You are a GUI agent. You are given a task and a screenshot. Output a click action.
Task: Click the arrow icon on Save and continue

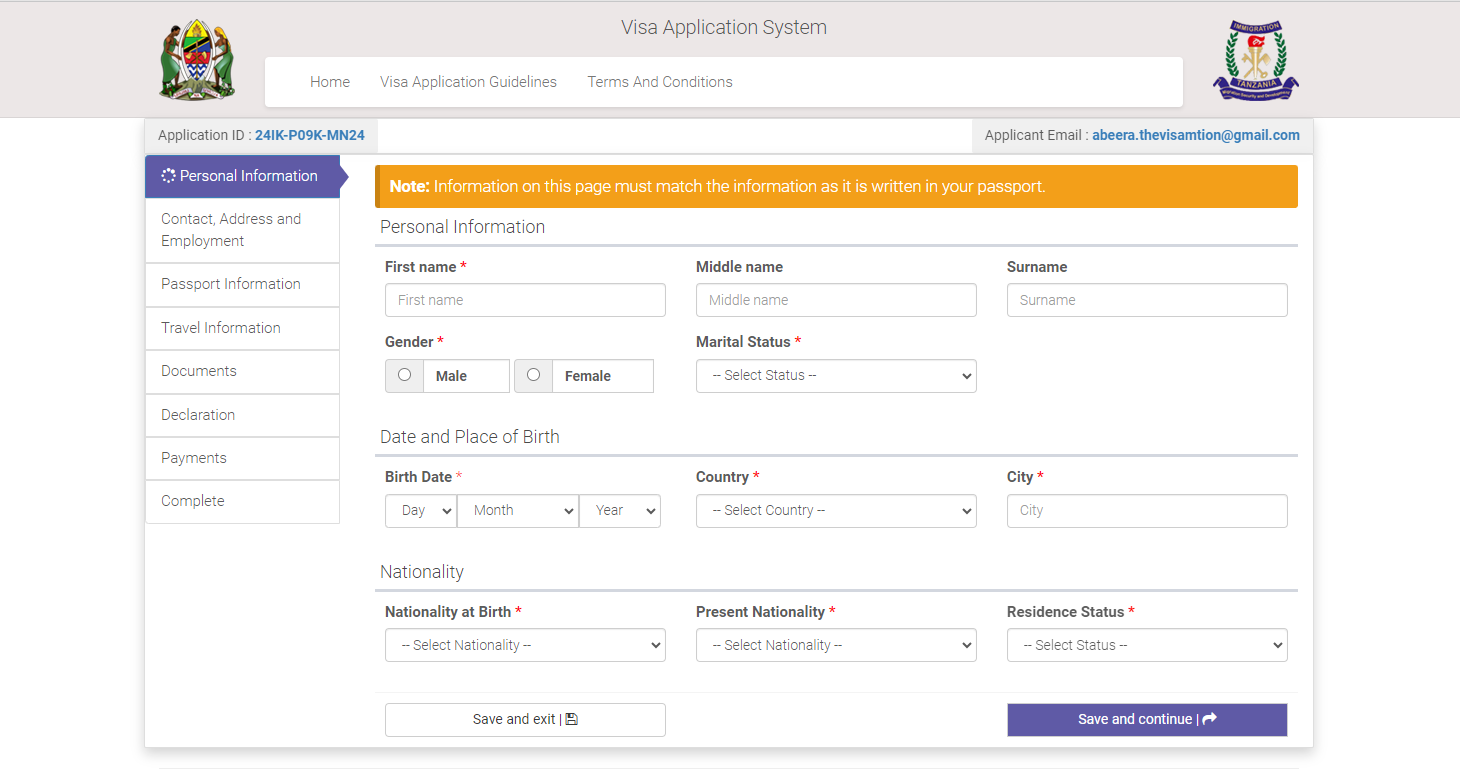[1209, 719]
